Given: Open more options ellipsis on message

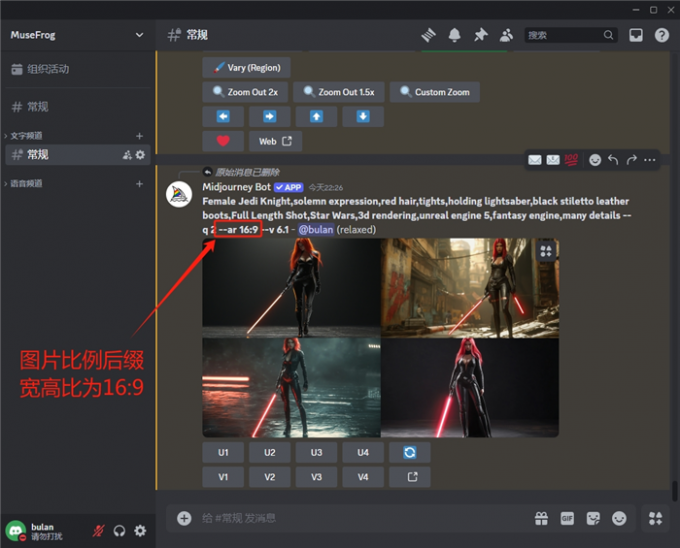Looking at the screenshot, I should [x=650, y=160].
